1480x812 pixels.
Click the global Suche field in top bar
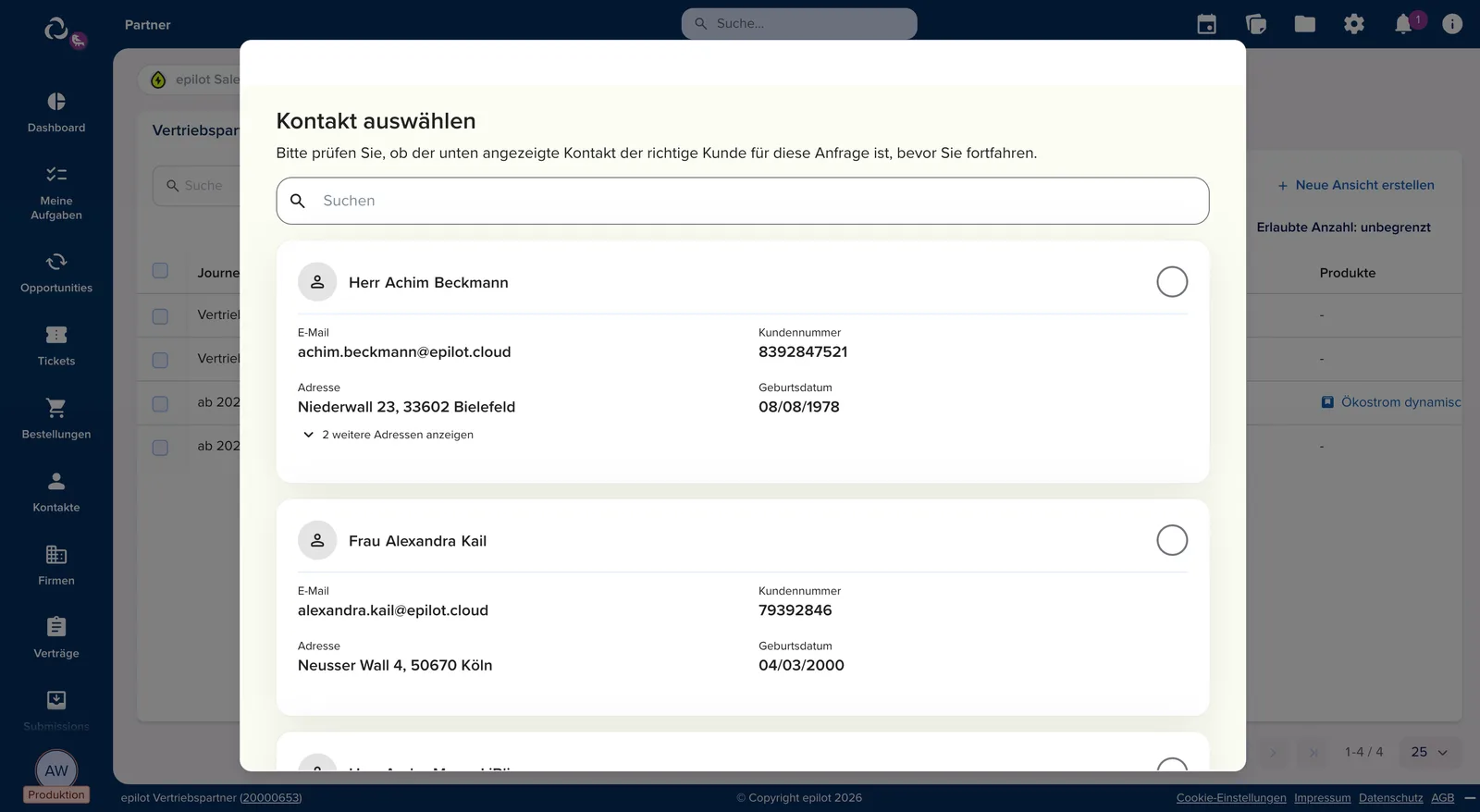click(x=799, y=24)
